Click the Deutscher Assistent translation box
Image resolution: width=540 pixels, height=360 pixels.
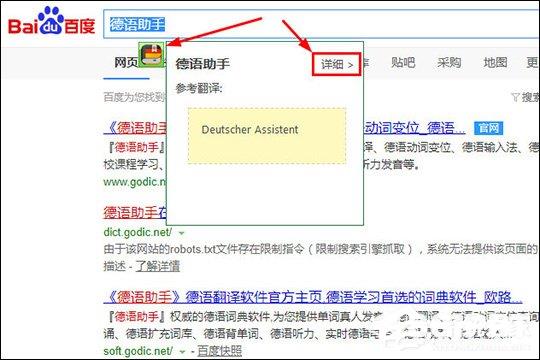267,135
